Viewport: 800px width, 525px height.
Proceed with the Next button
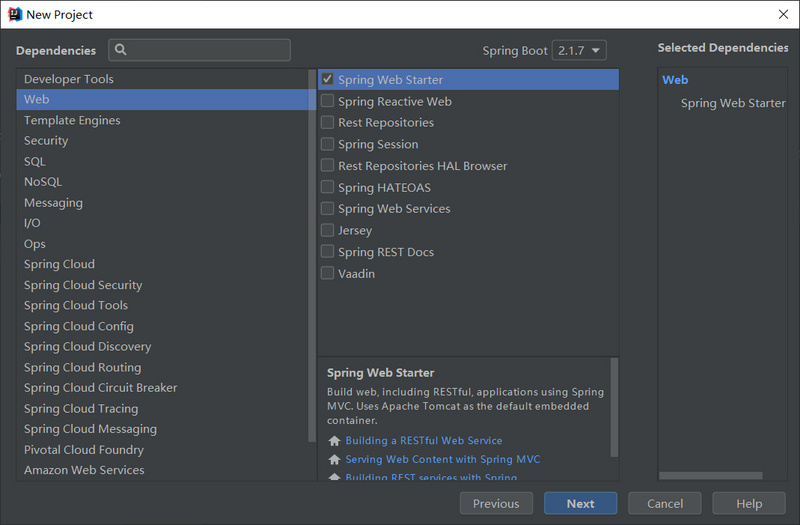pyautogui.click(x=581, y=504)
